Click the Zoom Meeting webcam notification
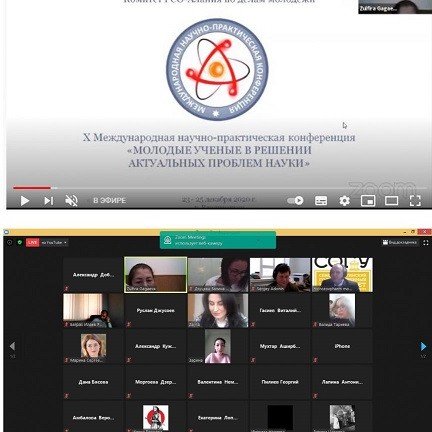Image resolution: width=432 pixels, height=432 pixels. pyautogui.click(x=218, y=240)
